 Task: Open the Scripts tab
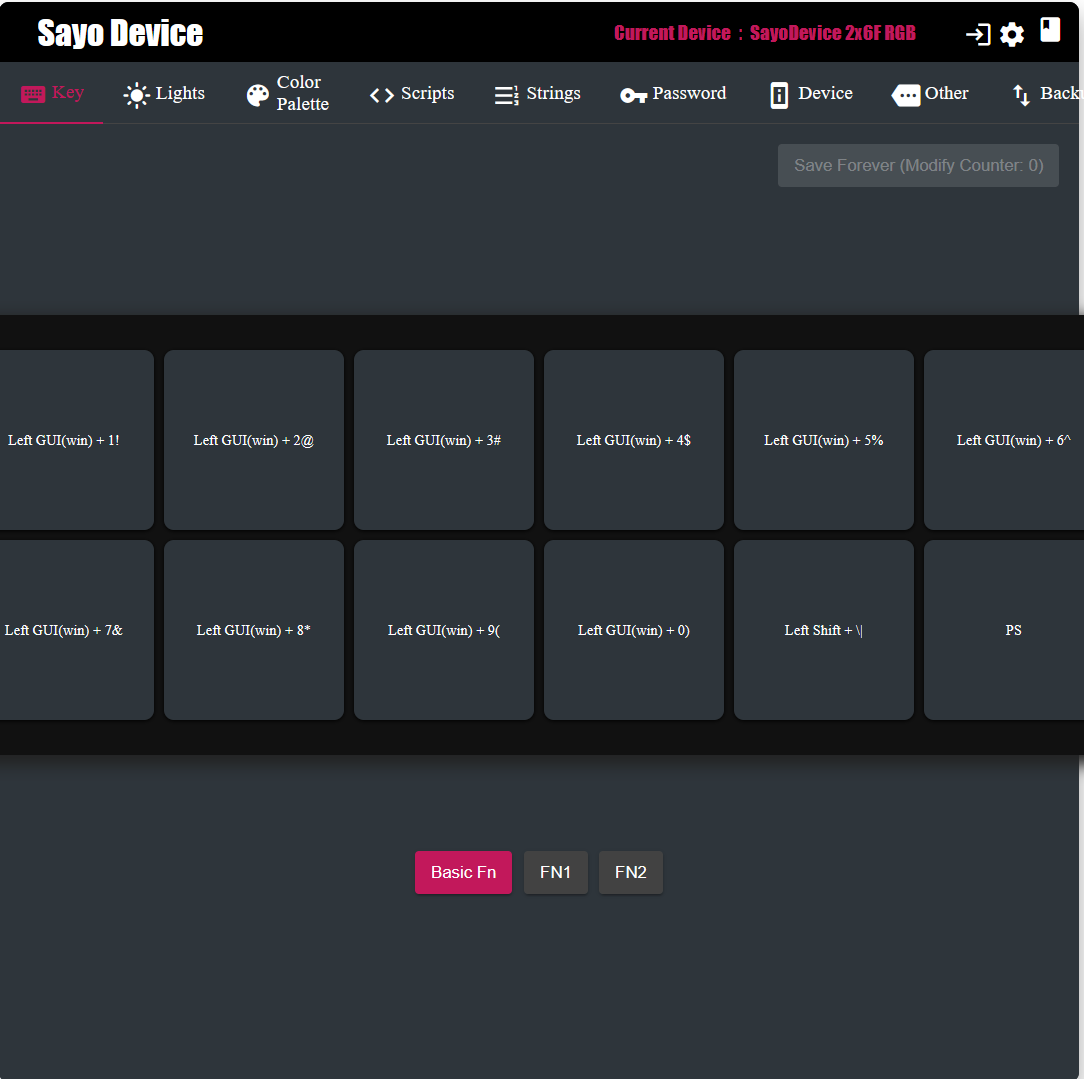click(x=412, y=94)
